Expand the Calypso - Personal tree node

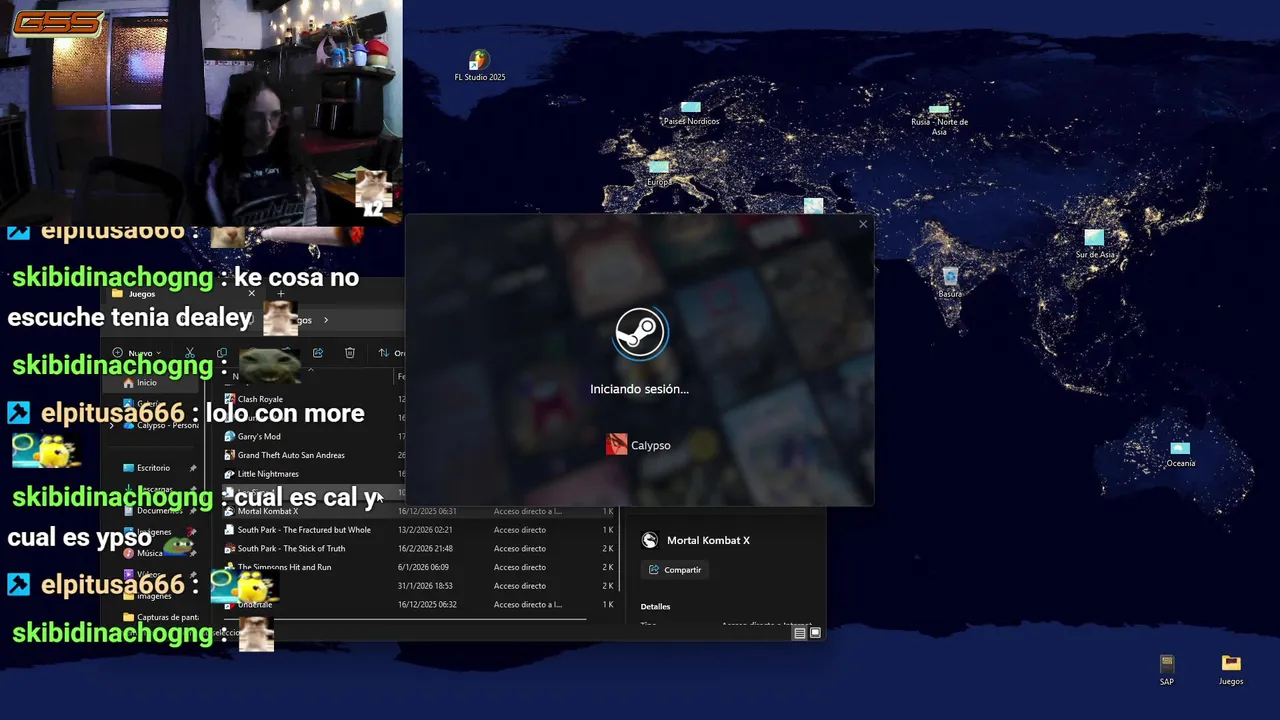[112, 425]
